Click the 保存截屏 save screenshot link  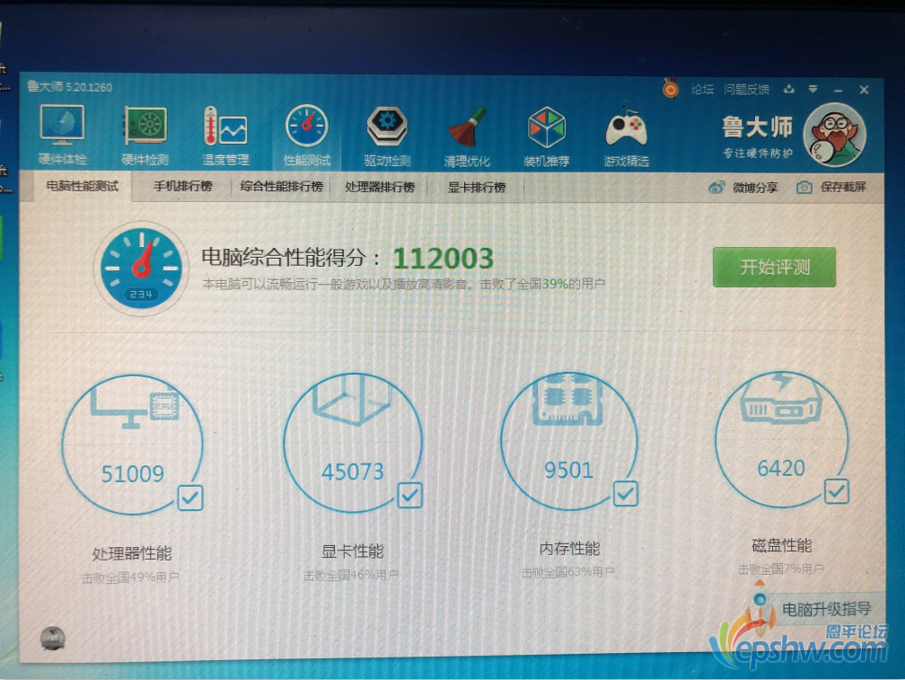click(x=843, y=187)
